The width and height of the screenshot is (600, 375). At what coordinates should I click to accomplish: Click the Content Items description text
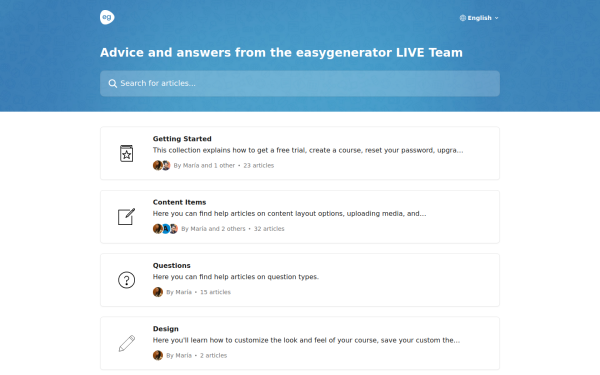click(289, 214)
